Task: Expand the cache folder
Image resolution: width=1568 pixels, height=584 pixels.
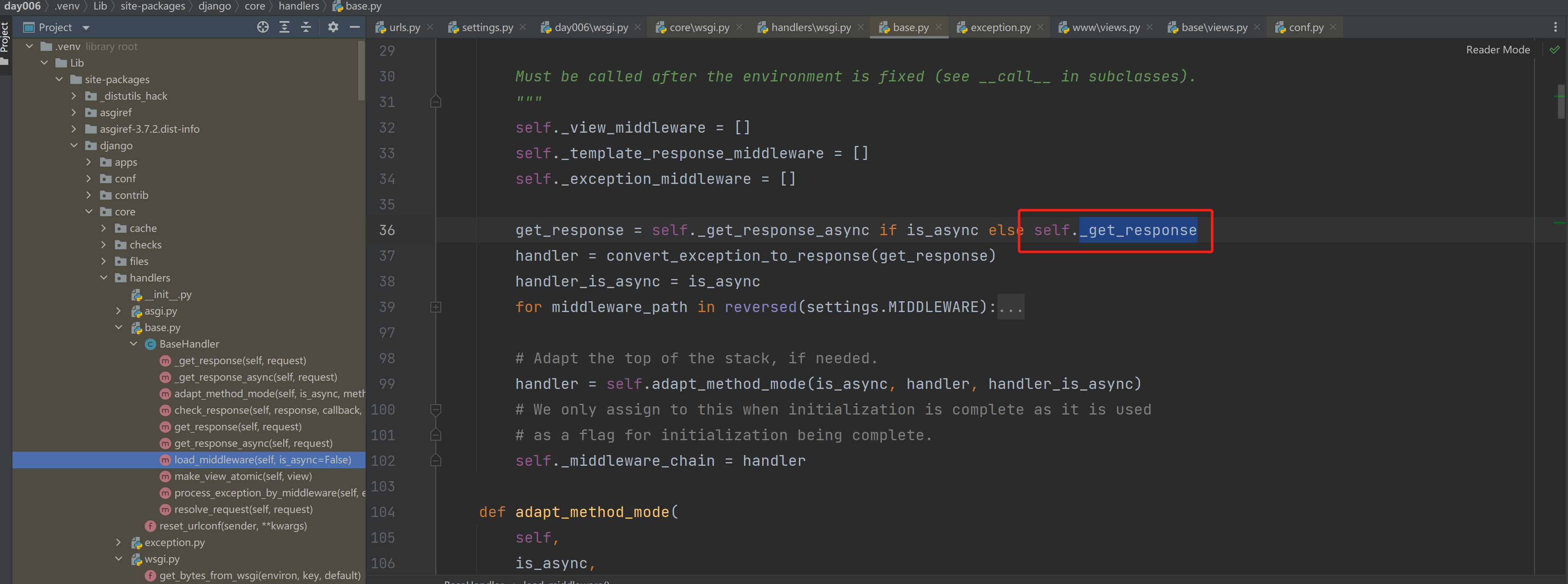Action: point(103,228)
